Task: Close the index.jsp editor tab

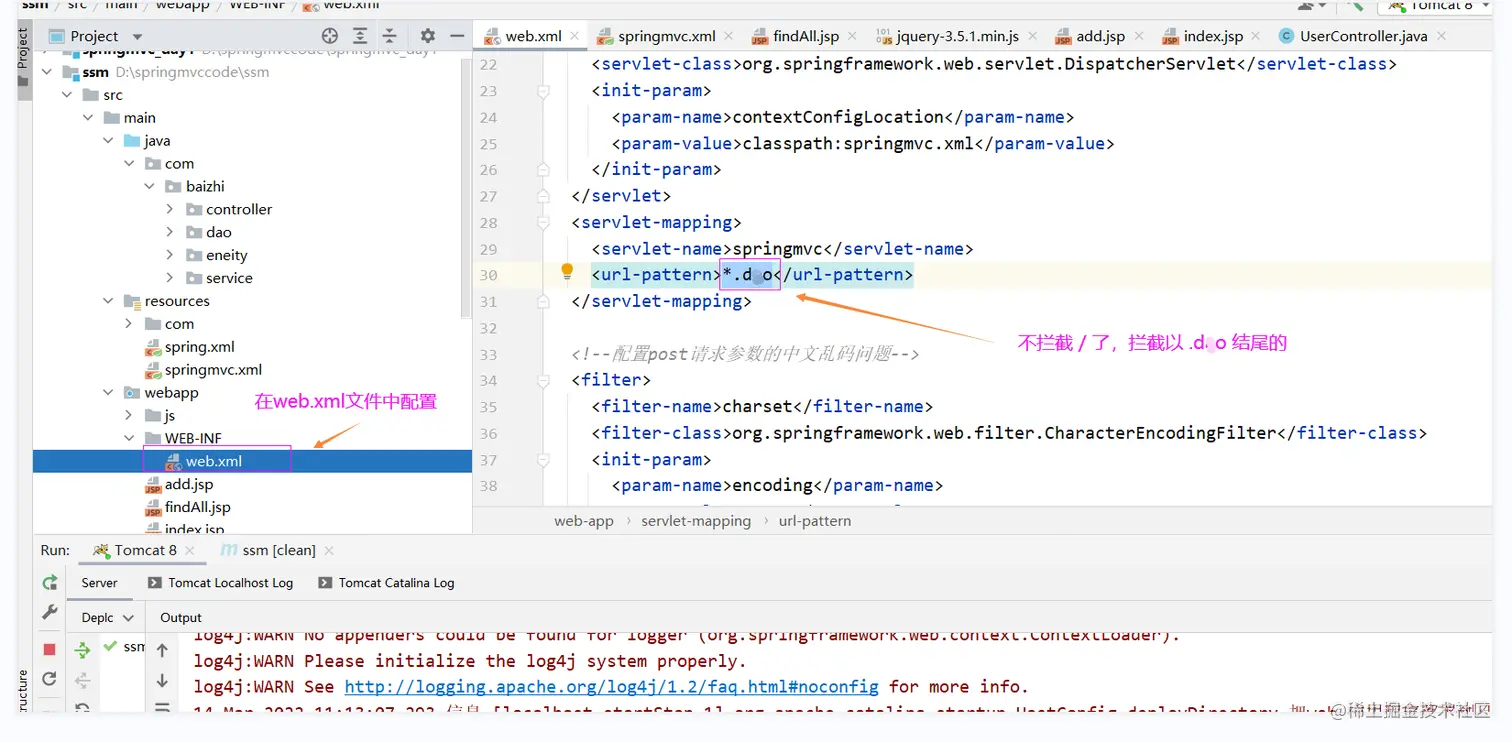Action: click(1256, 36)
